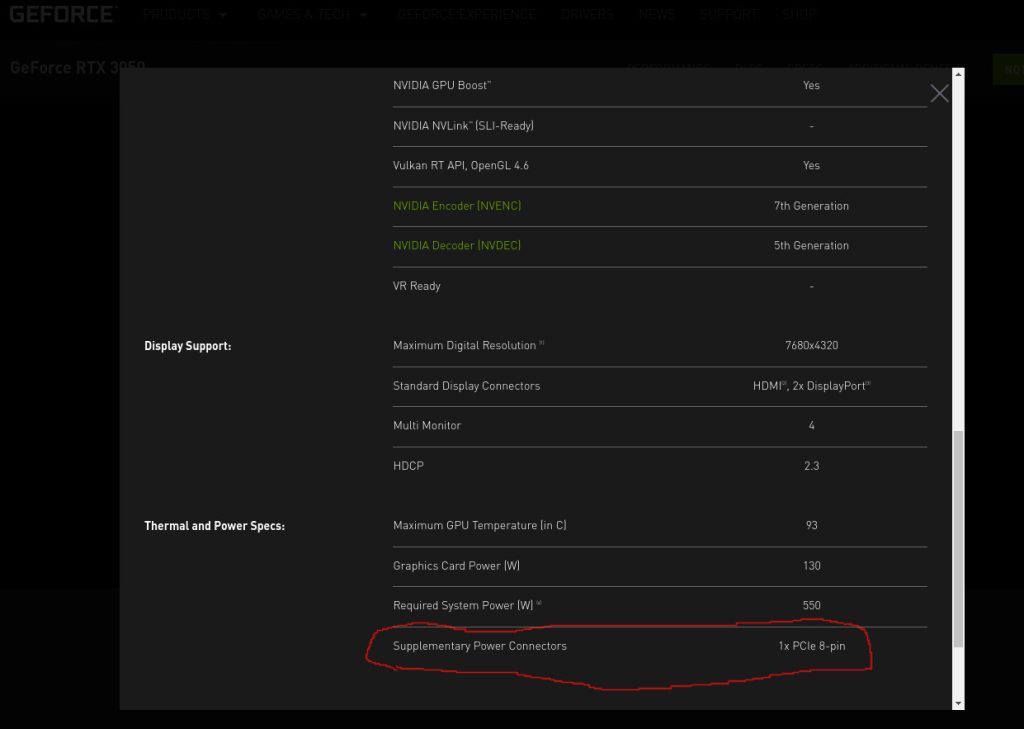Visit the Shop link in navigation
Viewport: 1024px width, 729px height.
(799, 15)
